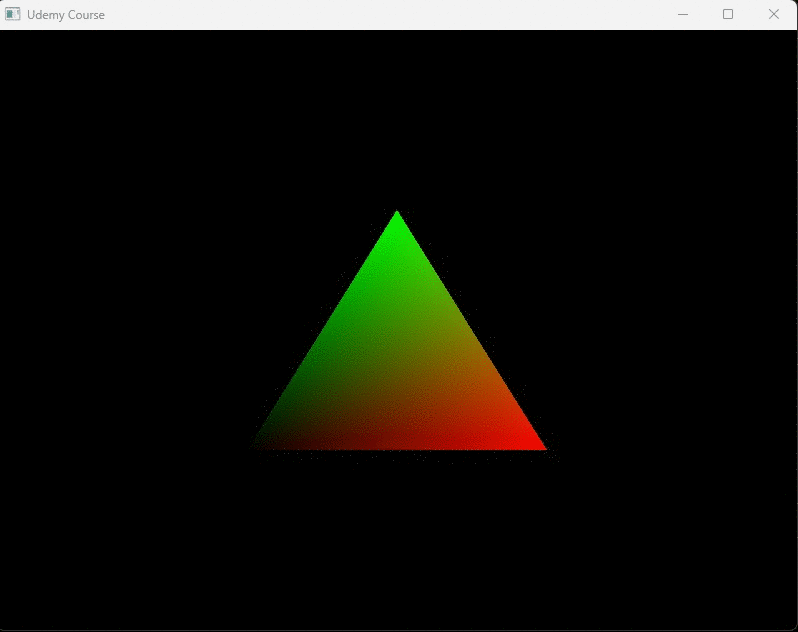Click the center of the gradient triangle
This screenshot has width=798, height=632.
click(x=398, y=370)
